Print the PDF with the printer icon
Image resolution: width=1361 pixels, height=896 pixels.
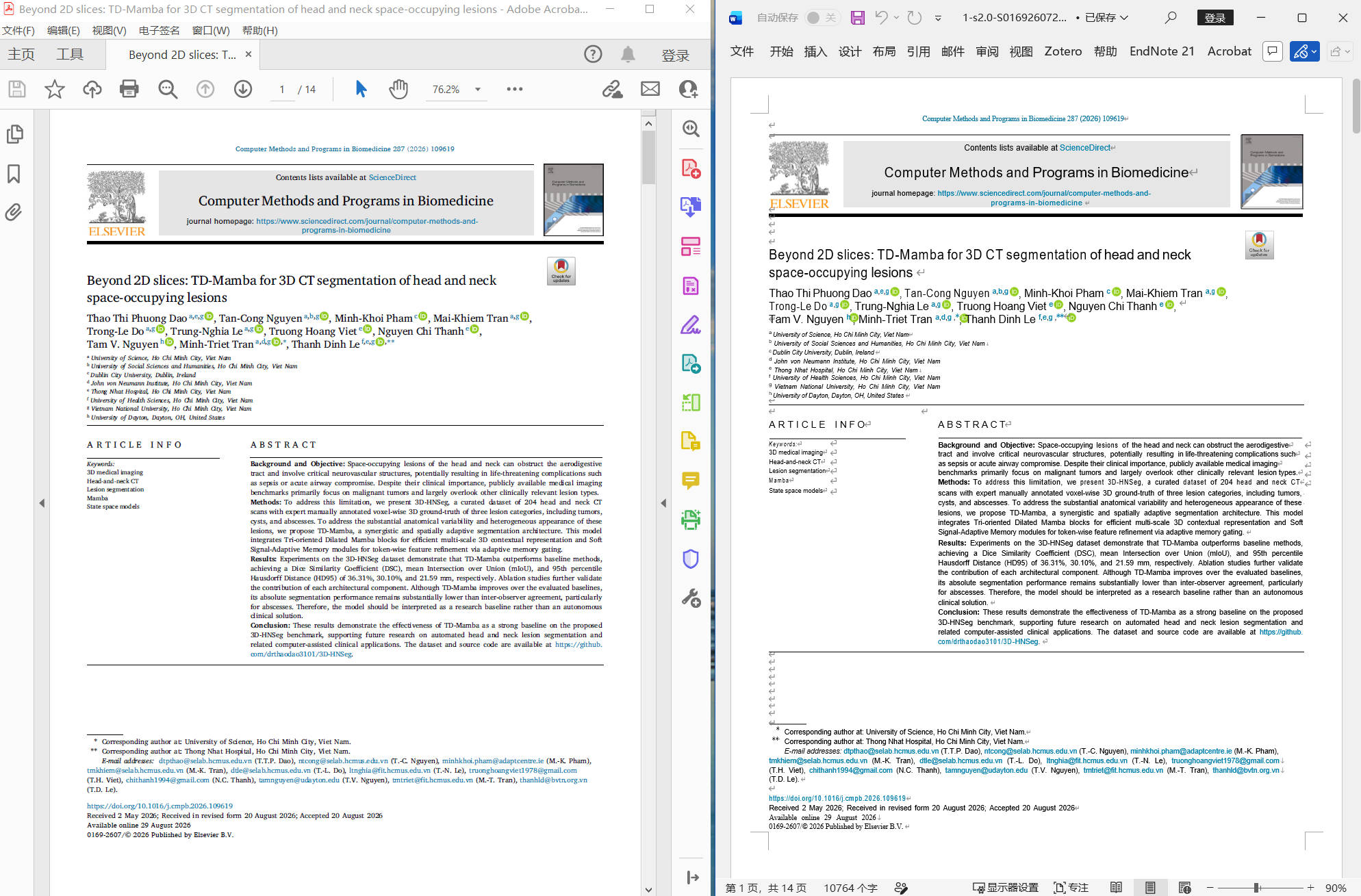129,89
